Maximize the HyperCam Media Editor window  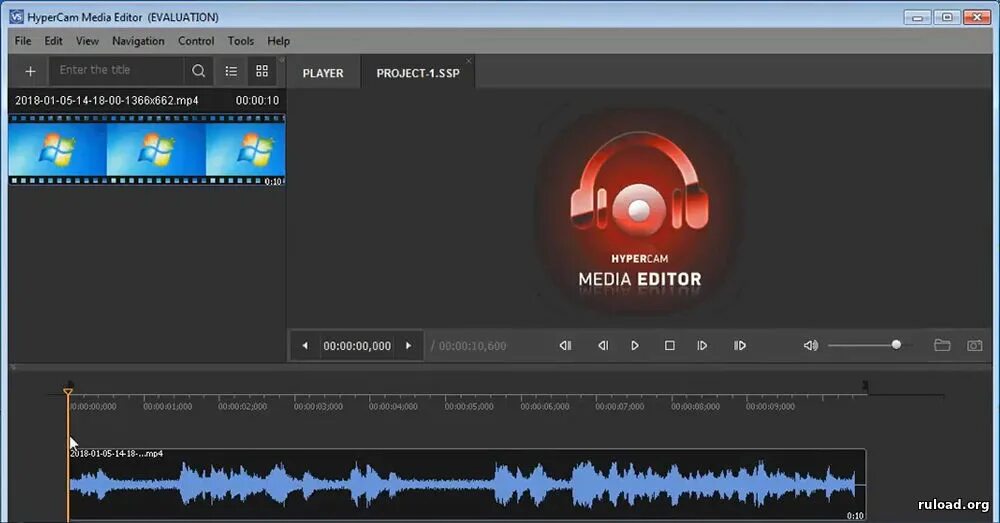click(x=947, y=17)
